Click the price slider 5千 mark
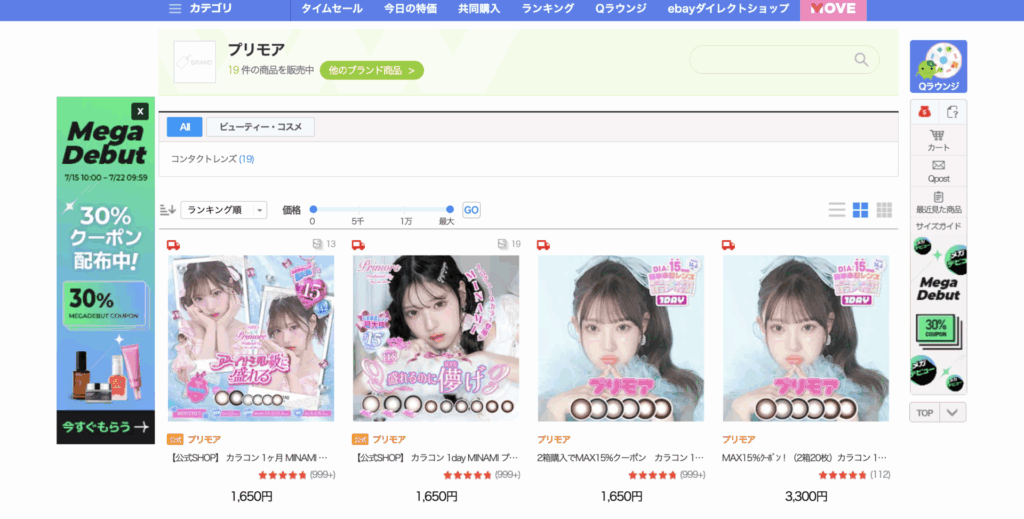The width and height of the screenshot is (1024, 519). (x=358, y=221)
